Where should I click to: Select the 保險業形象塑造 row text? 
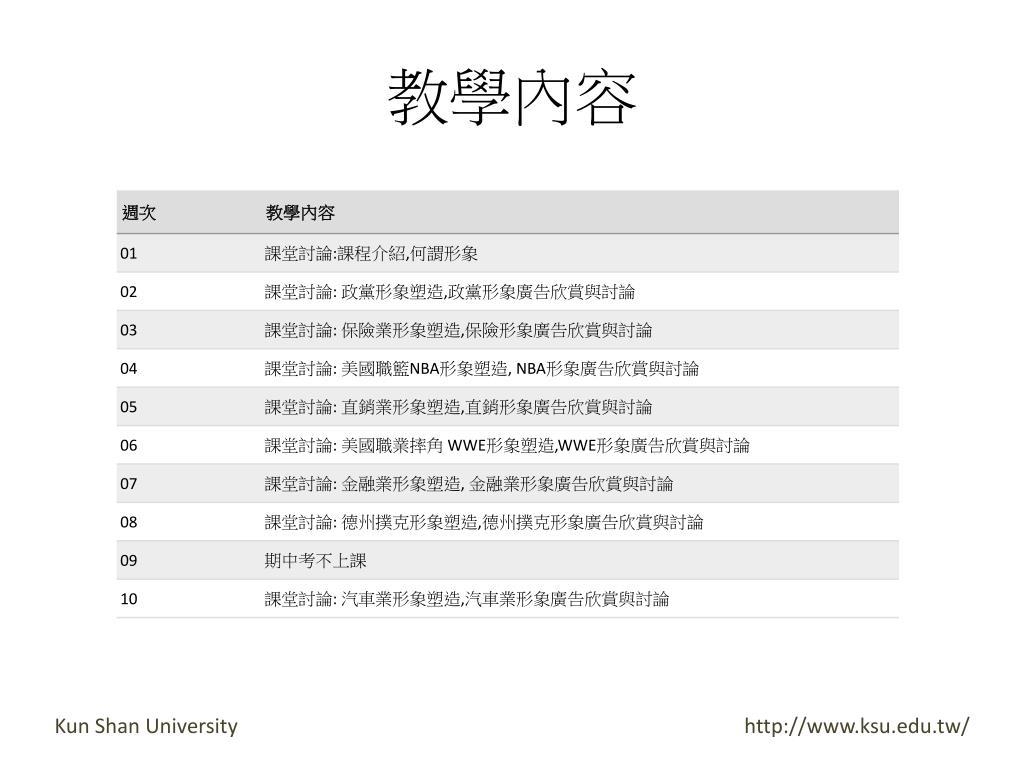(458, 330)
